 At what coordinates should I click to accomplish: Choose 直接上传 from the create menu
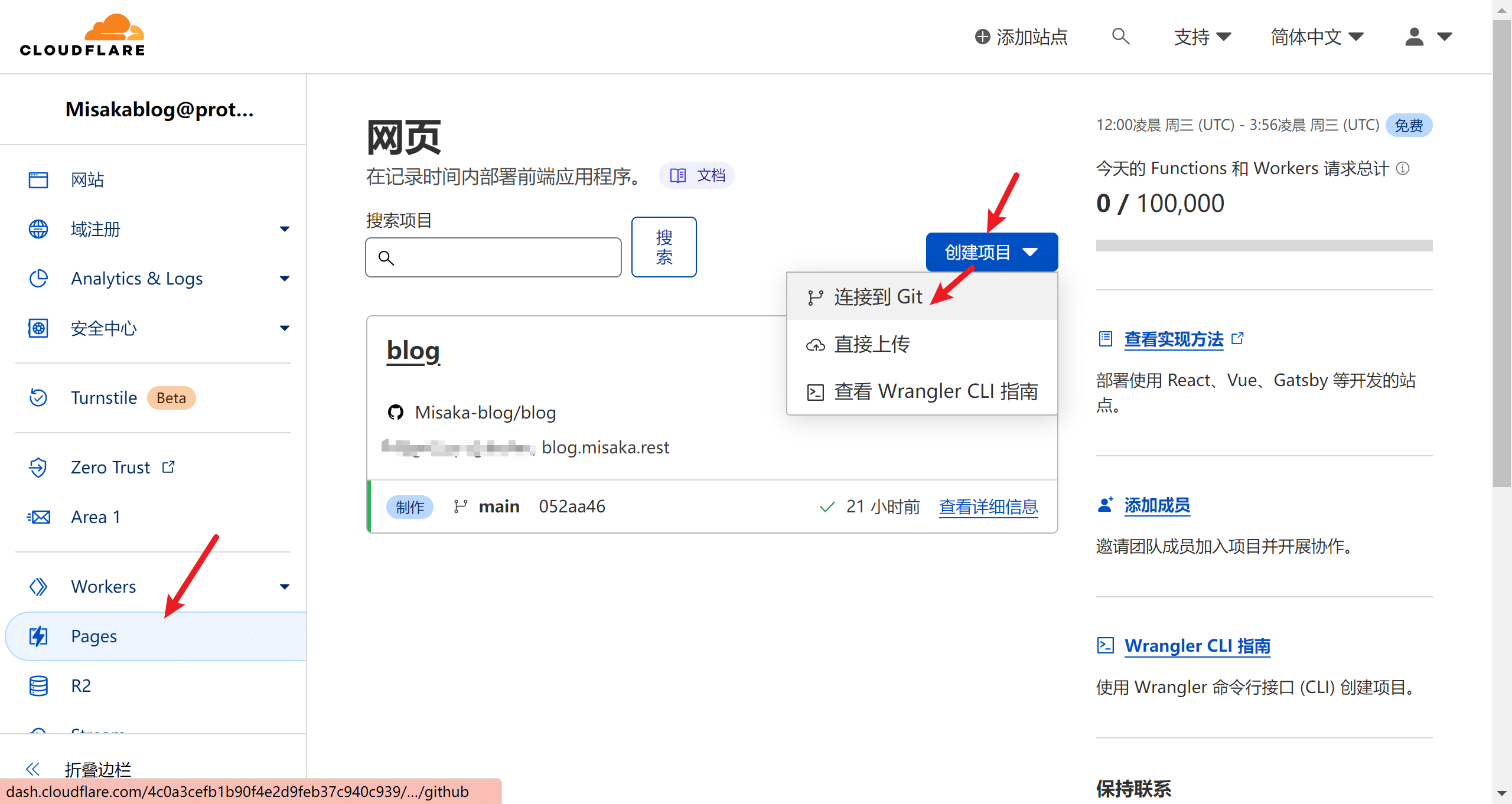[x=922, y=344]
